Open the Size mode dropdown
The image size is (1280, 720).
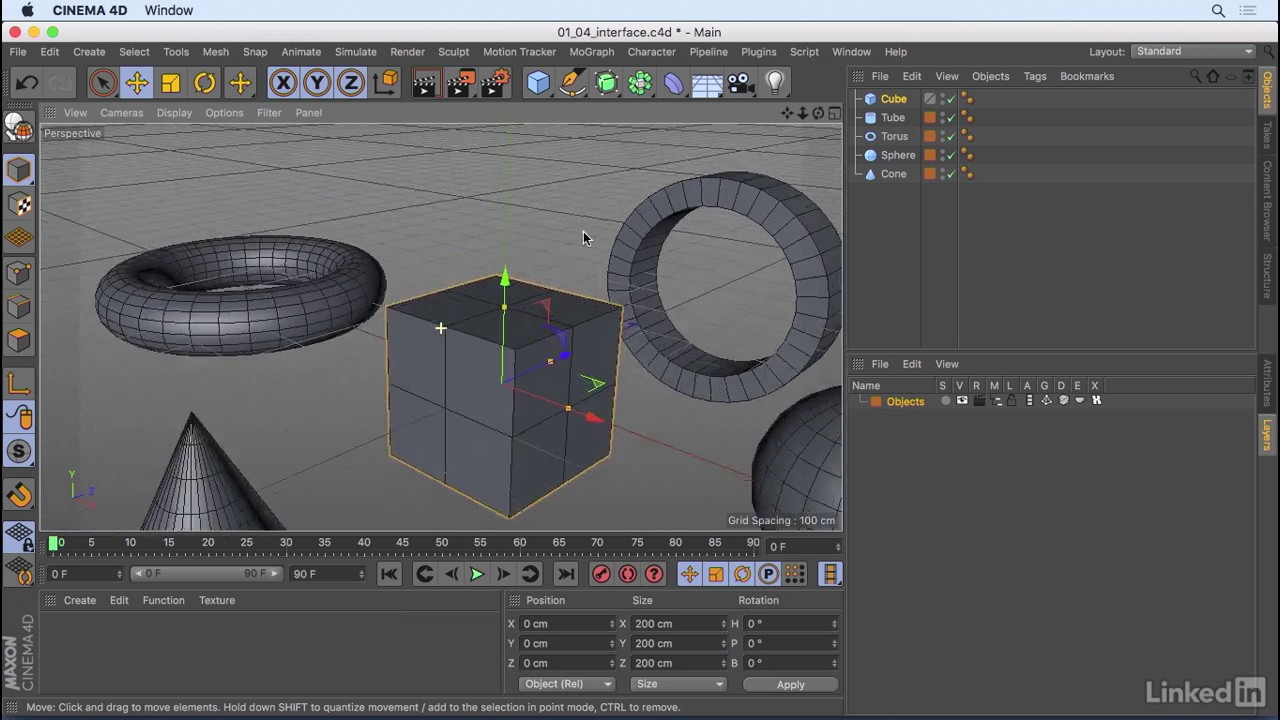coord(679,684)
